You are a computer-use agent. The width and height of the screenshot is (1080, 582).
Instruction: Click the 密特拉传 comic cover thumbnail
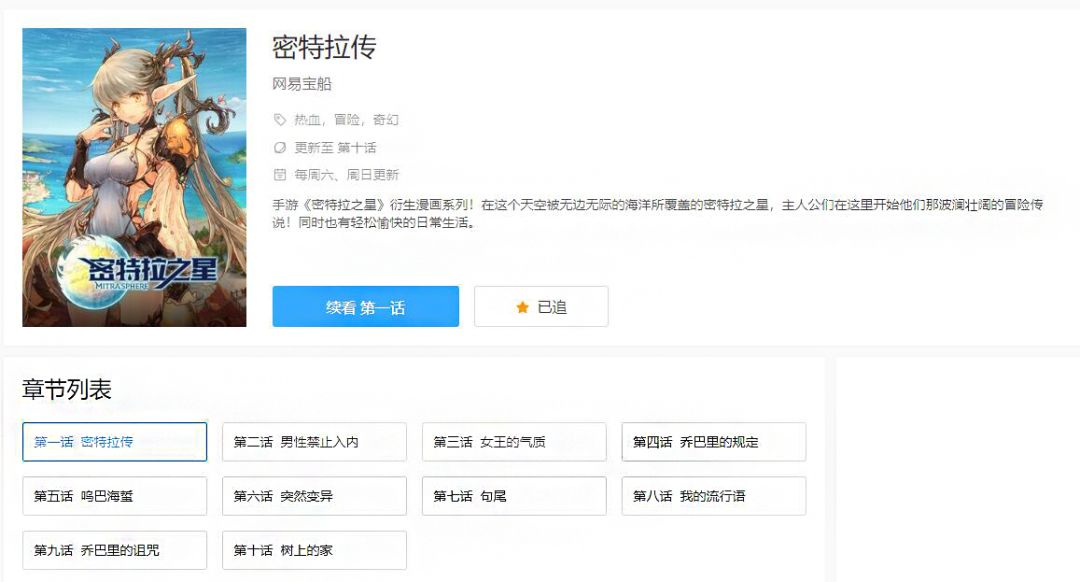(134, 177)
